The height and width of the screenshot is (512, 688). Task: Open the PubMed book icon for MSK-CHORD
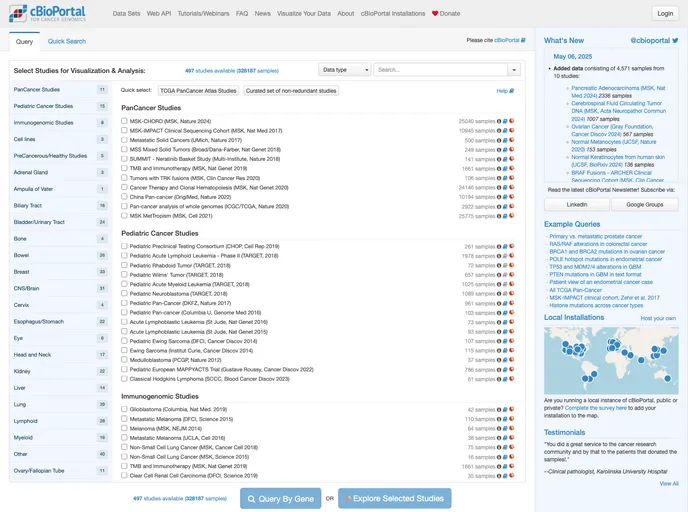point(505,121)
